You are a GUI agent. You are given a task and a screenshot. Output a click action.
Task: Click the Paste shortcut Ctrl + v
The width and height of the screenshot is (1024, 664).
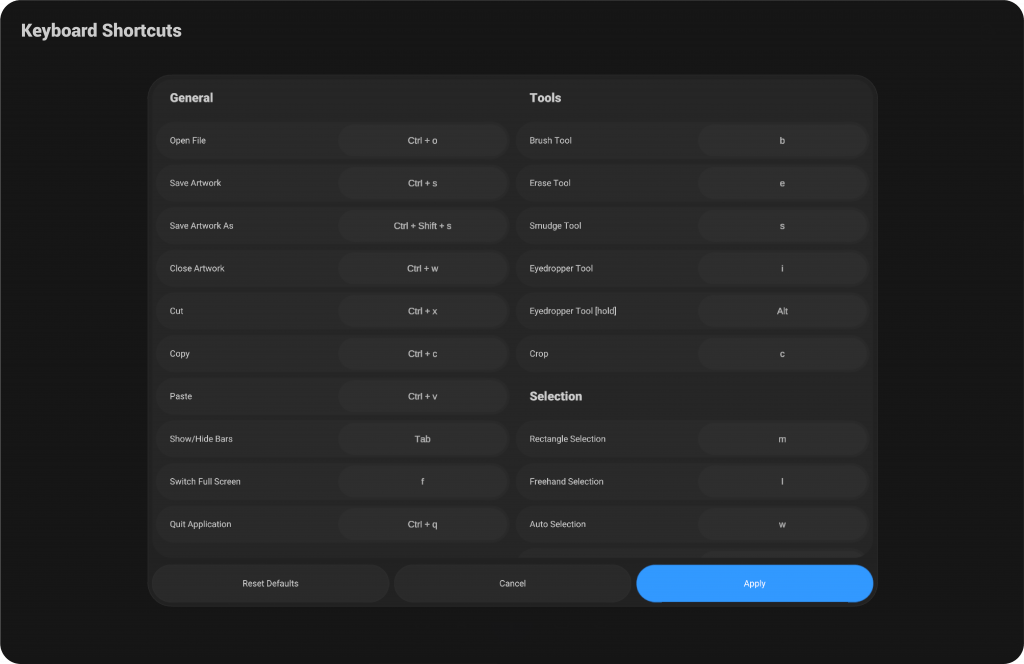tap(422, 396)
